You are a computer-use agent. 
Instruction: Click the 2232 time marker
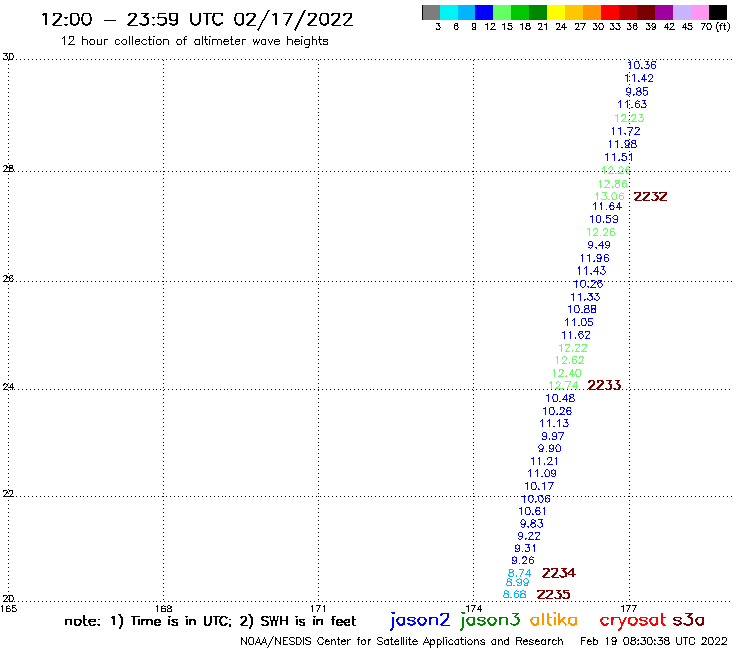pos(650,196)
